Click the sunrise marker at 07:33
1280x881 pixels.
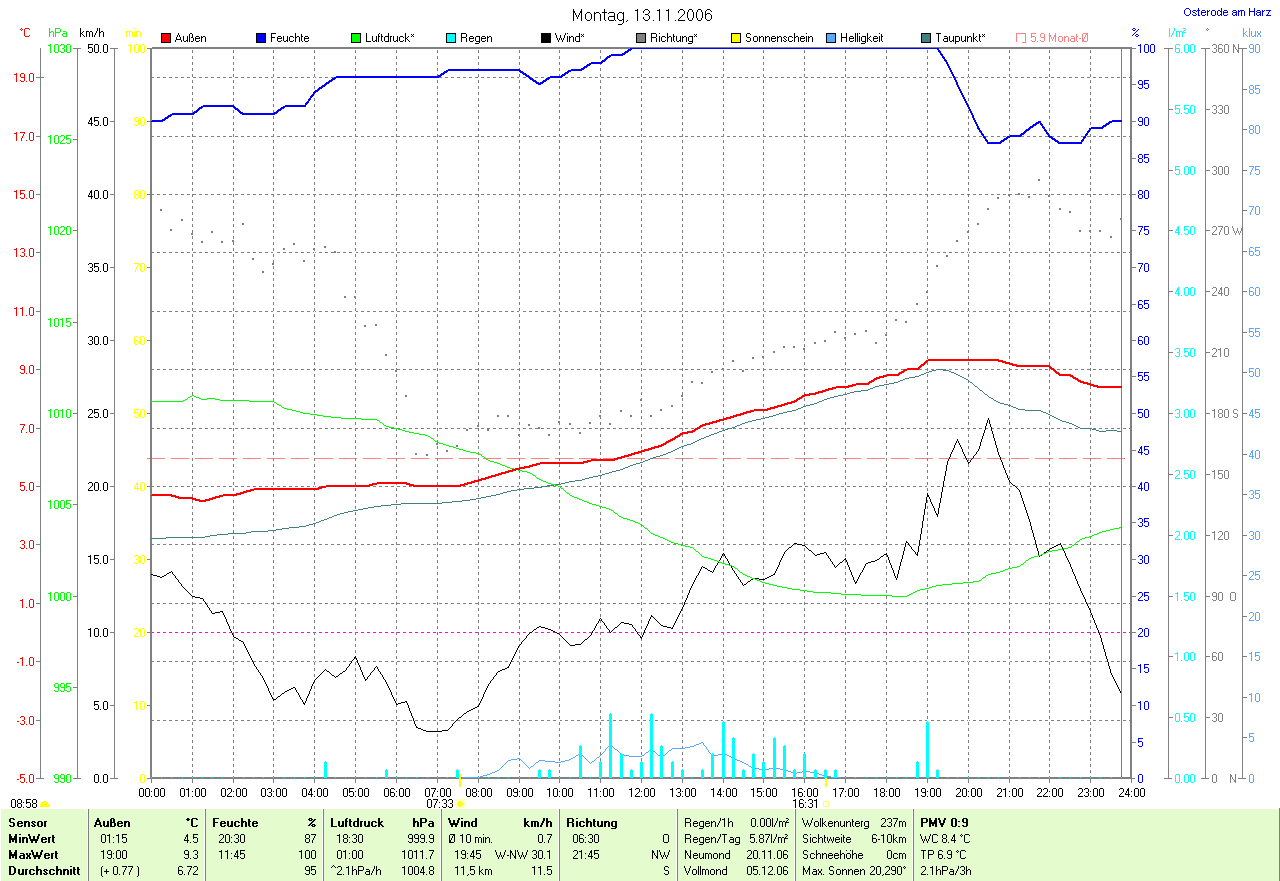460,803
